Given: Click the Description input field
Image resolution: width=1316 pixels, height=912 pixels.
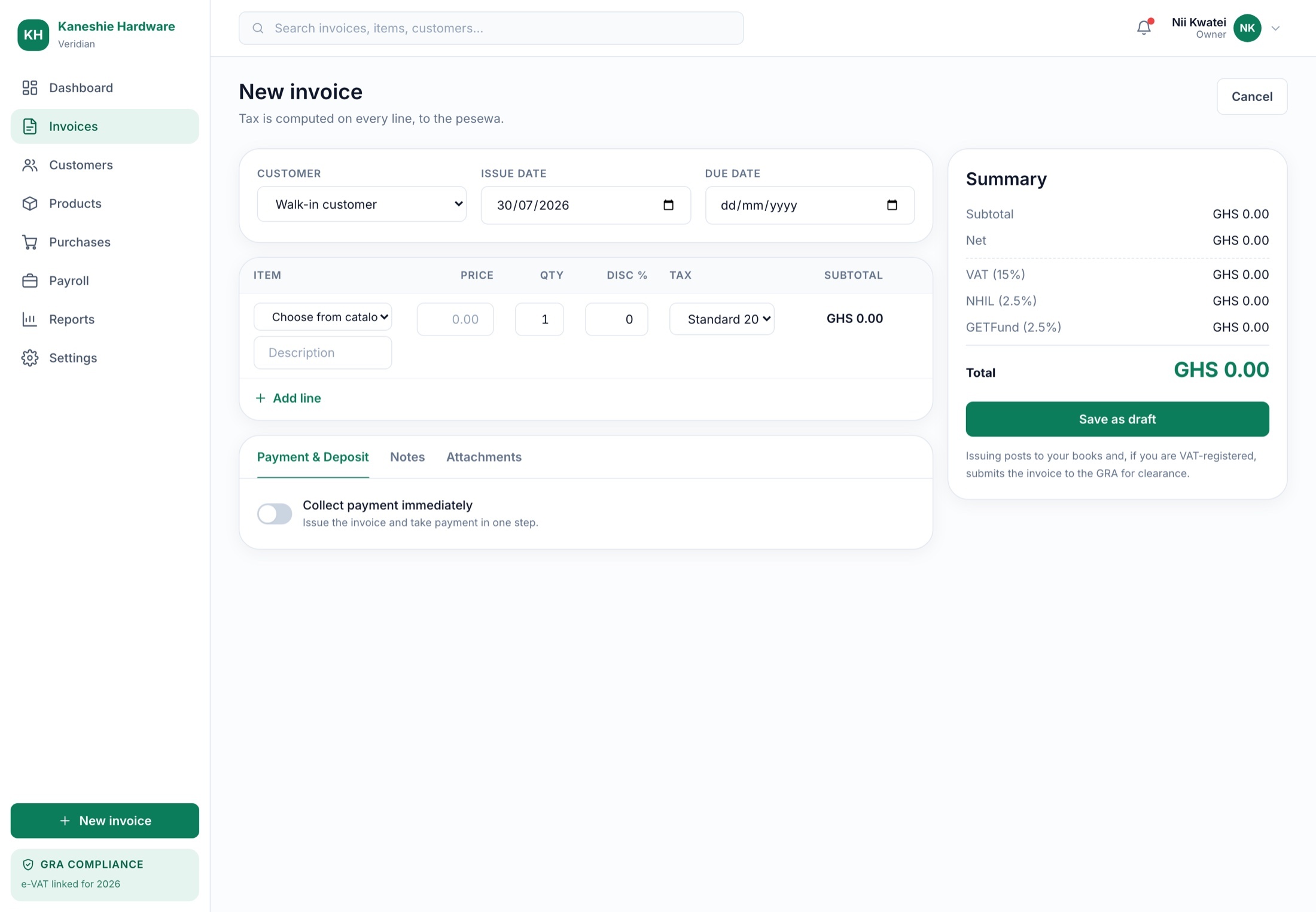Looking at the screenshot, I should click(323, 353).
